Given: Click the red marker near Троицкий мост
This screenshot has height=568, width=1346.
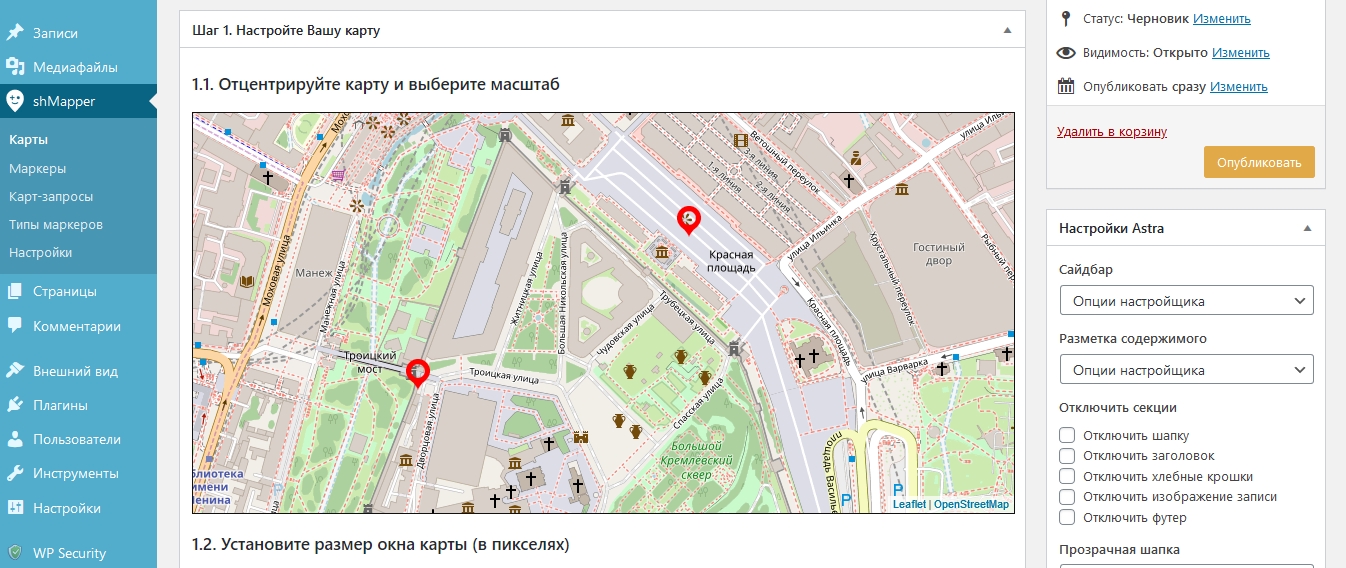Looking at the screenshot, I should point(417,371).
